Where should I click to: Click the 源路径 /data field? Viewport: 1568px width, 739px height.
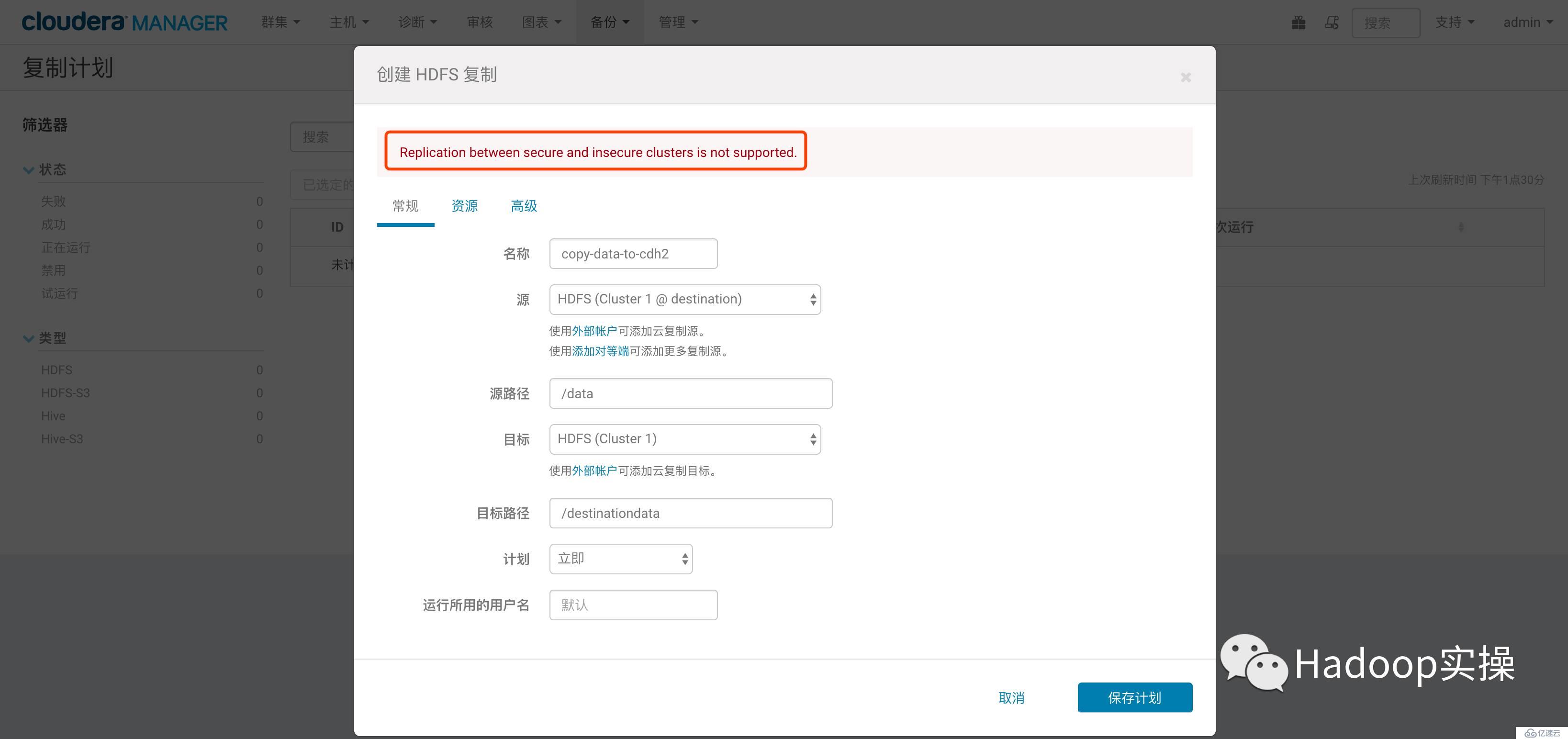point(690,393)
